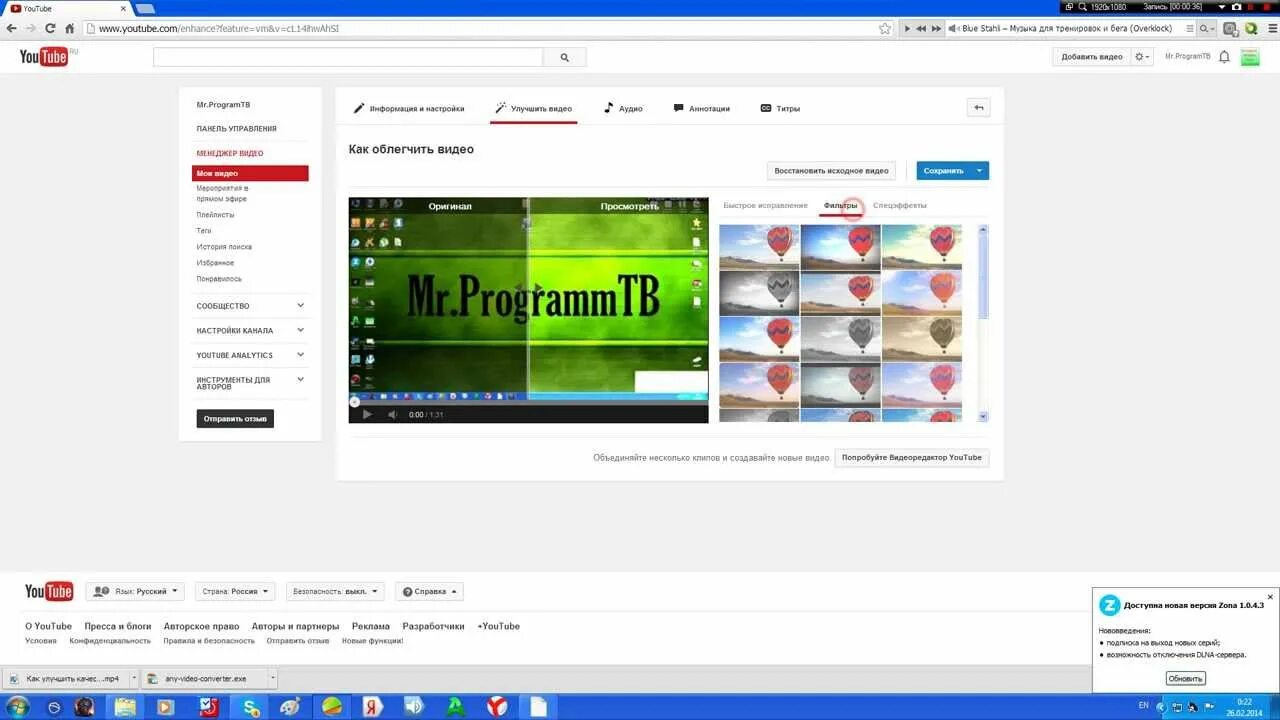1280x720 pixels.
Task: Open the settings gear menu in header
Action: (1143, 57)
